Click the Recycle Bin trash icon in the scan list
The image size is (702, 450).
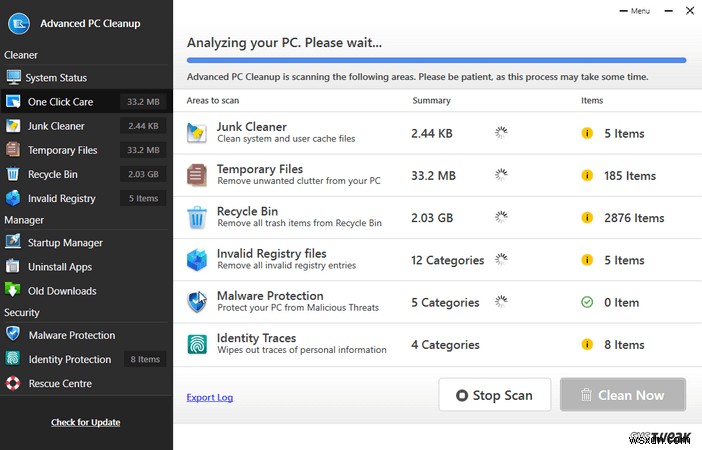coord(197,217)
